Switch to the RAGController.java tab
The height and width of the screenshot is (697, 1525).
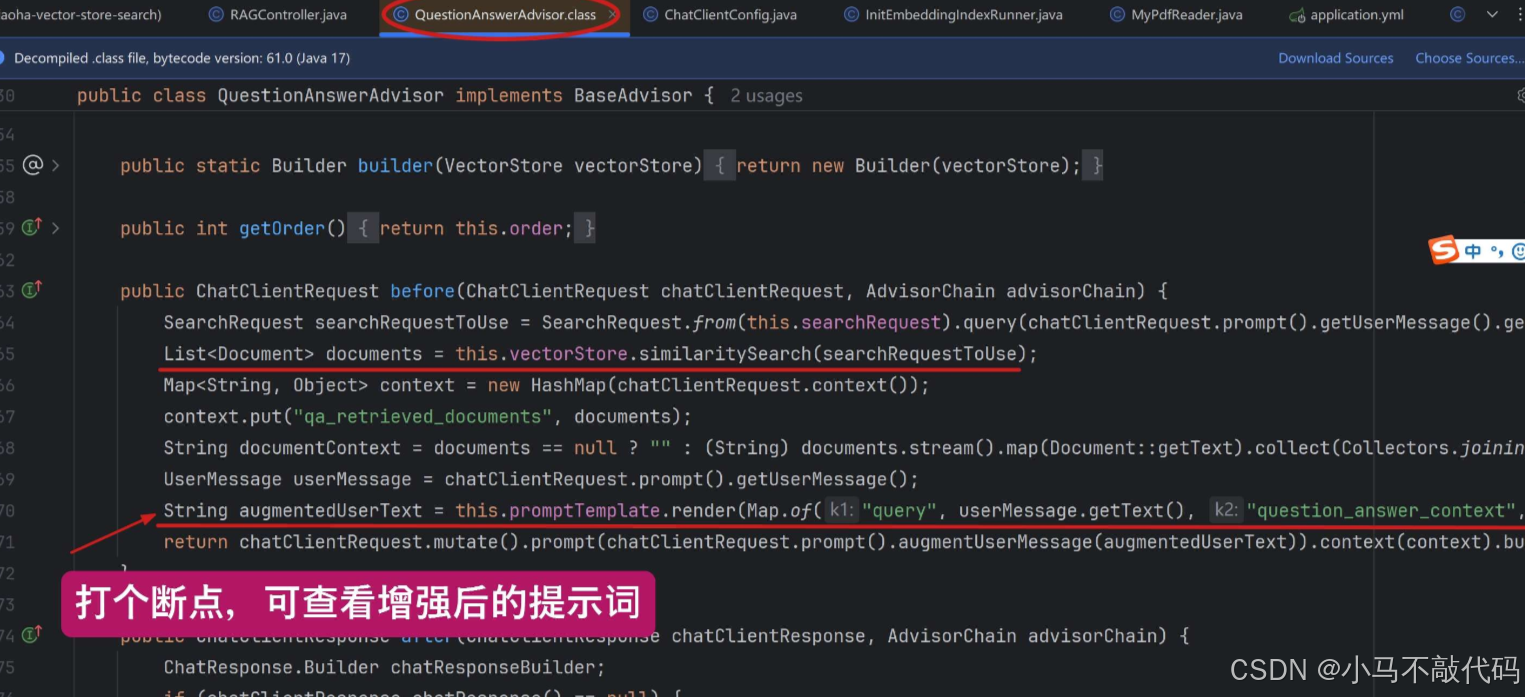tap(288, 15)
